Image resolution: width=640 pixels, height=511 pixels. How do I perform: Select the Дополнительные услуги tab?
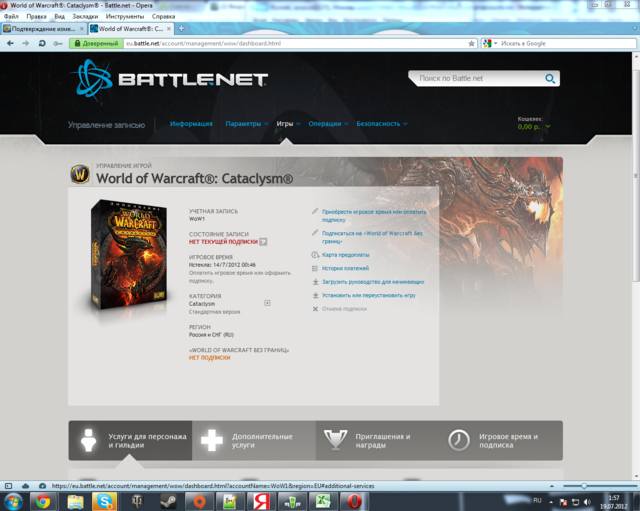click(254, 440)
